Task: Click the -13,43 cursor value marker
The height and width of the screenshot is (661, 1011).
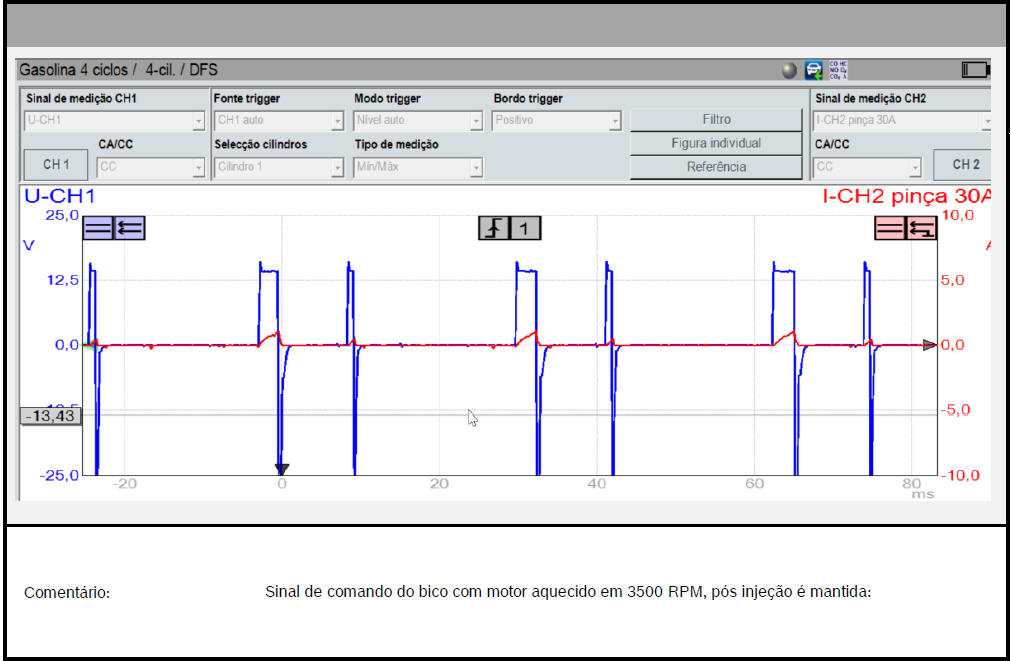Action: click(x=50, y=416)
